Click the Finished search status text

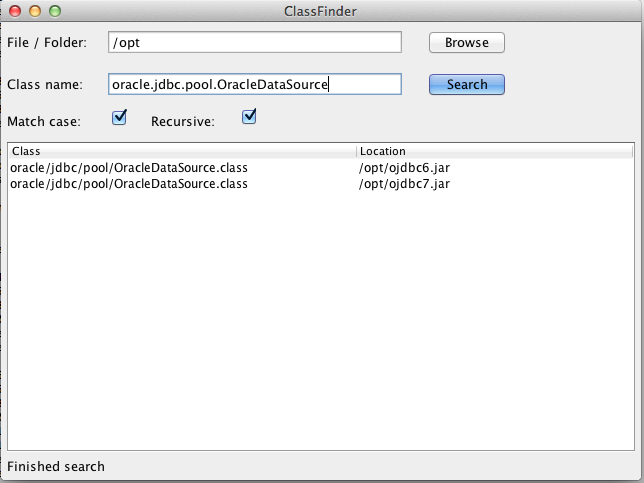pyautogui.click(x=56, y=467)
